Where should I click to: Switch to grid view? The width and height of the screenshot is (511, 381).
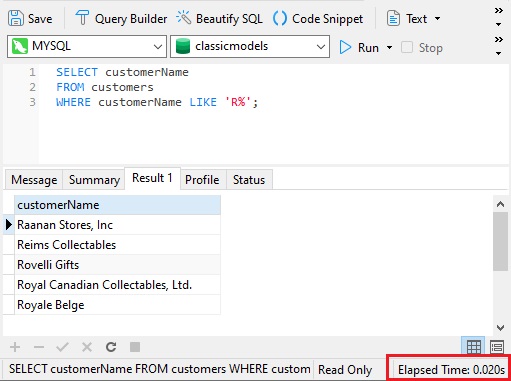pyautogui.click(x=474, y=346)
